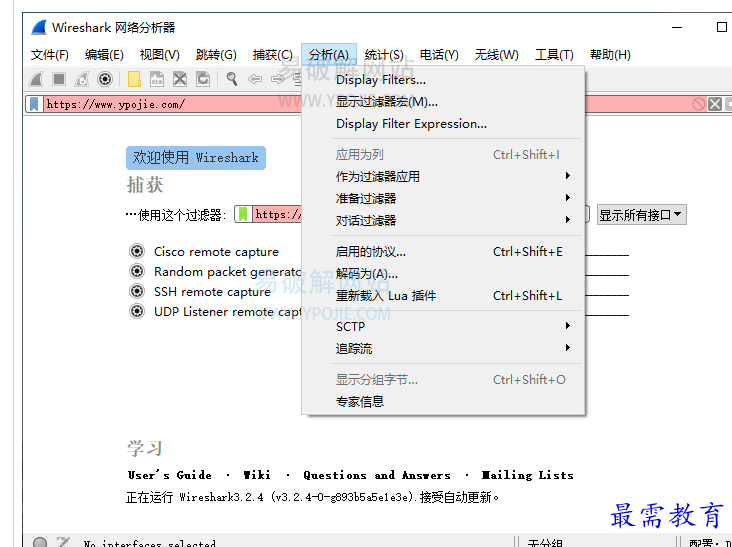Image resolution: width=732 pixels, height=547 pixels.
Task: Click Random packet generator gear icon
Action: click(x=137, y=271)
